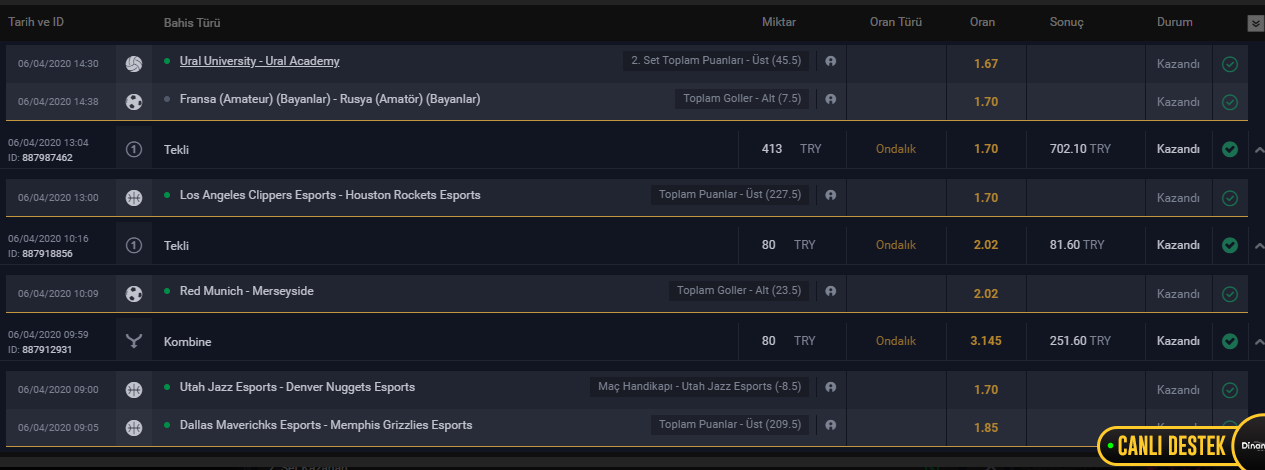Click the Kombine bet type icon
1265x470 pixels.
click(x=134, y=341)
